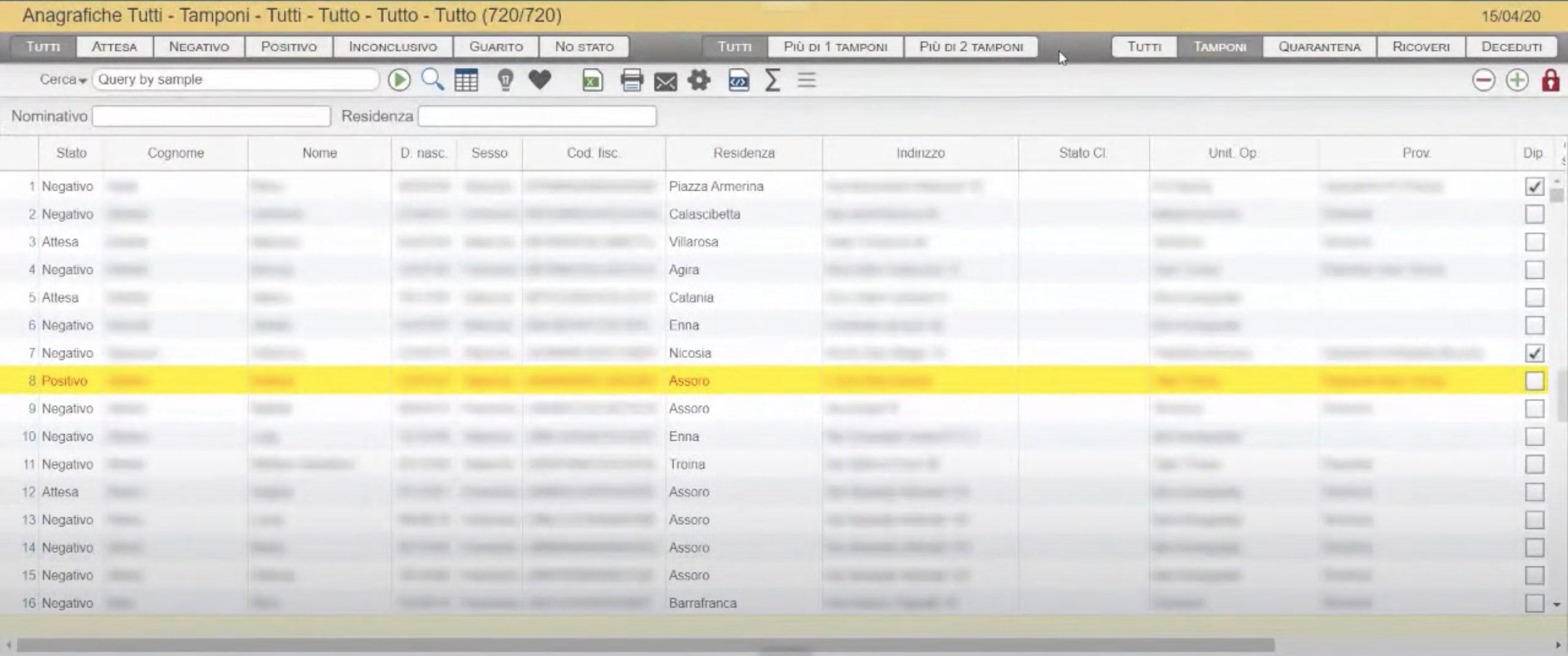Switch to the Deceduti view
The height and width of the screenshot is (656, 1568).
click(1511, 47)
